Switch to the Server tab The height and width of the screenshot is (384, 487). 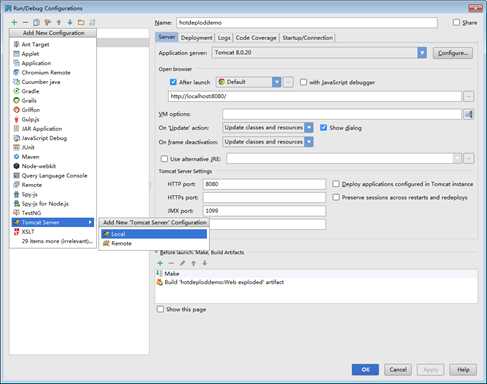pyautogui.click(x=167, y=37)
